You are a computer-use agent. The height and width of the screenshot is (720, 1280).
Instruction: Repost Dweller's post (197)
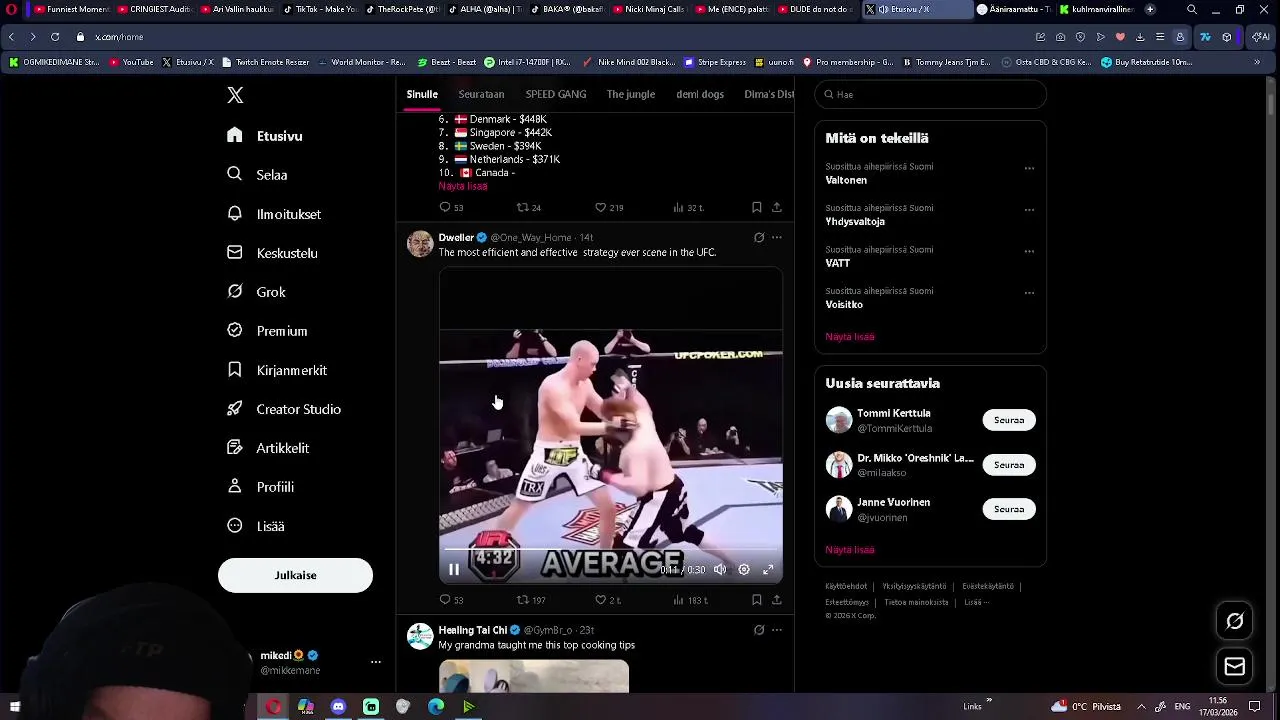point(530,600)
